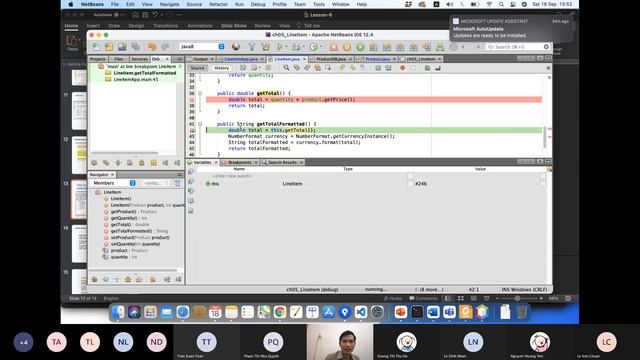Select LineItem.getTotalFormatted stack frame
The width and height of the screenshot is (640, 360).
pos(144,73)
